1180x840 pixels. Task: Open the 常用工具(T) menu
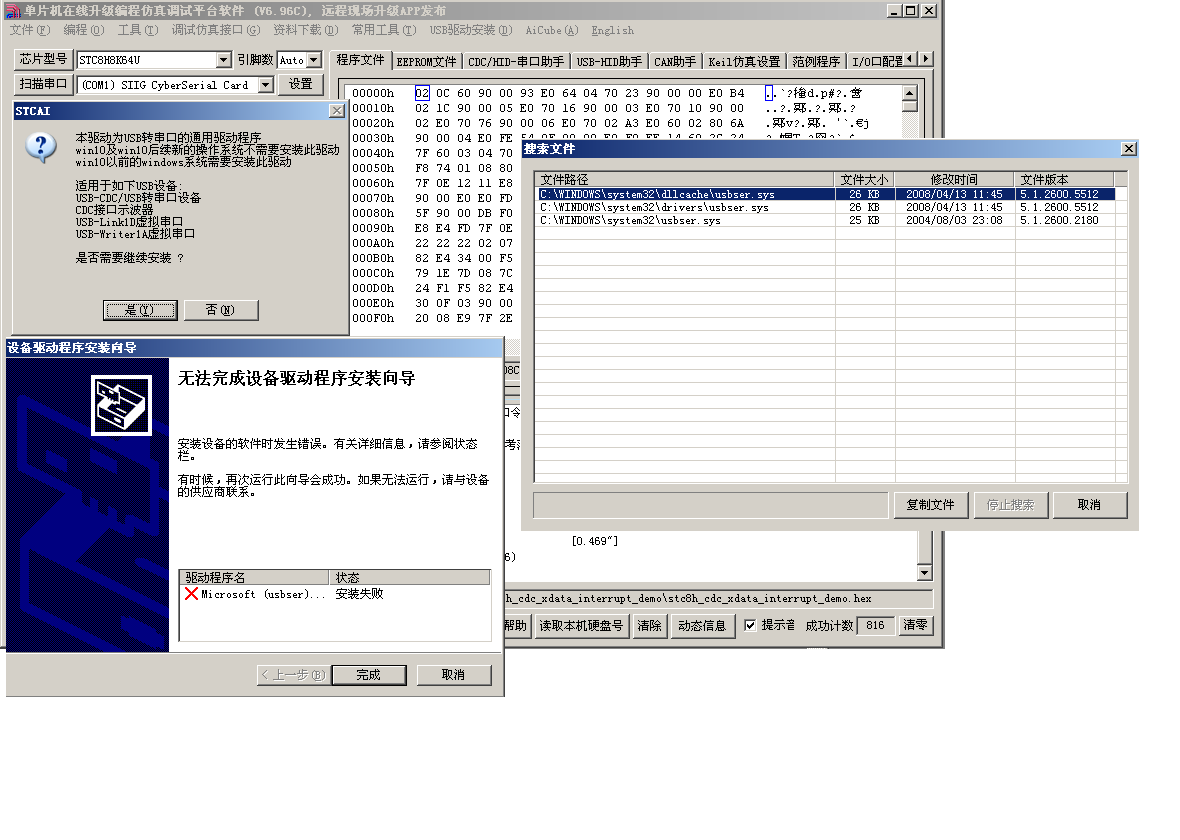coord(384,30)
